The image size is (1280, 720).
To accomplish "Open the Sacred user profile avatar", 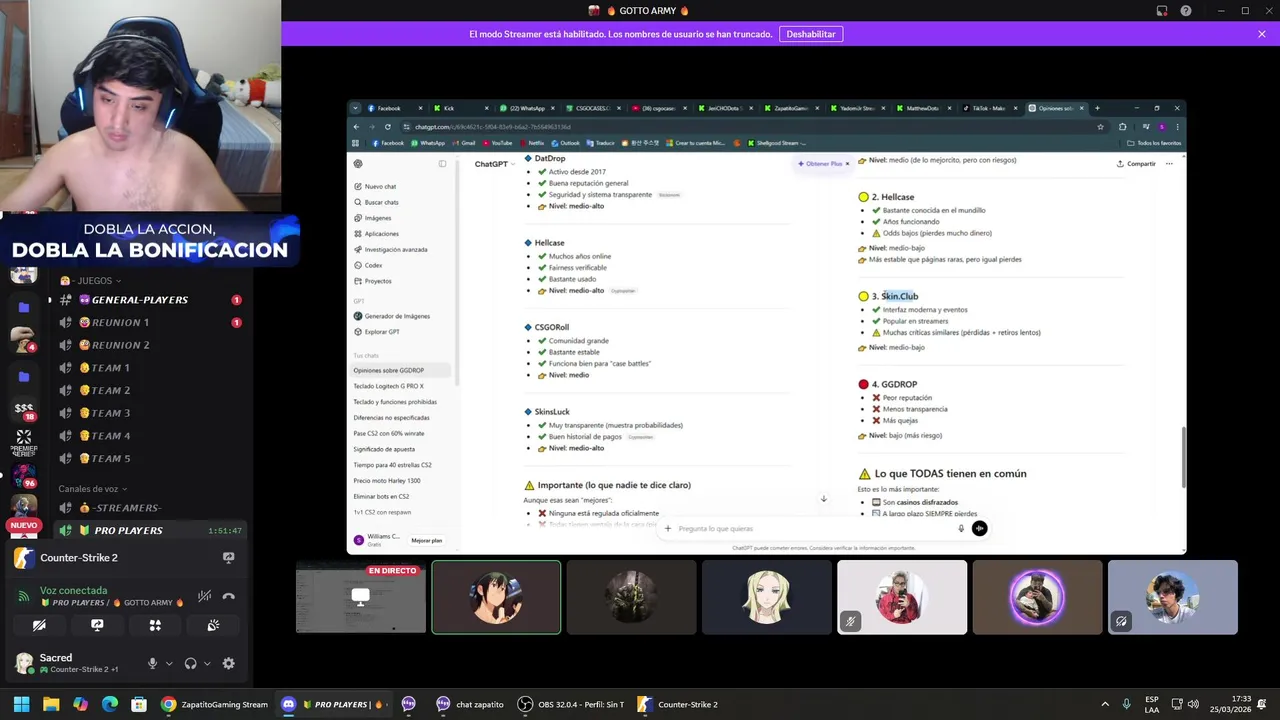I will [24, 663].
